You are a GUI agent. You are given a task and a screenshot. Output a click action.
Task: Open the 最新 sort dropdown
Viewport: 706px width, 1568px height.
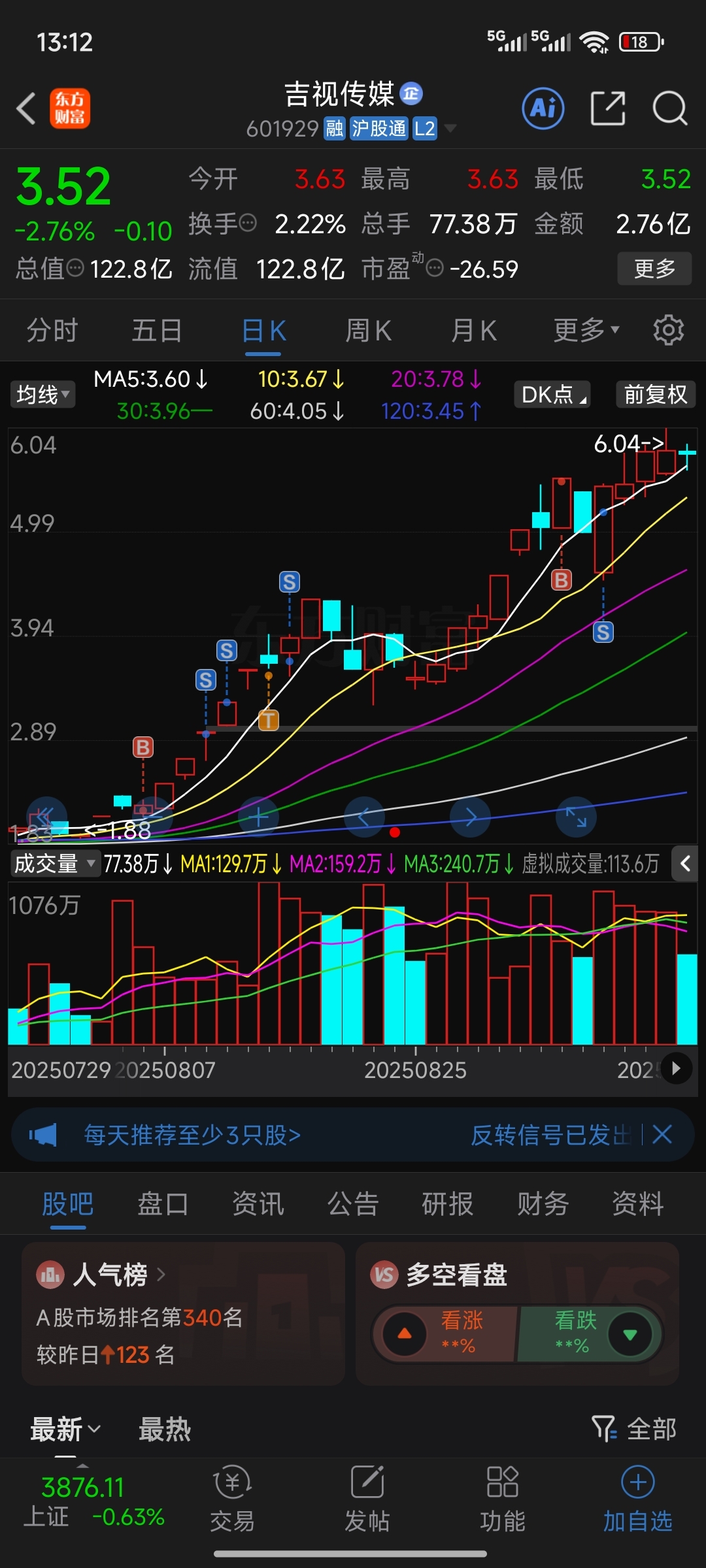(65, 1429)
